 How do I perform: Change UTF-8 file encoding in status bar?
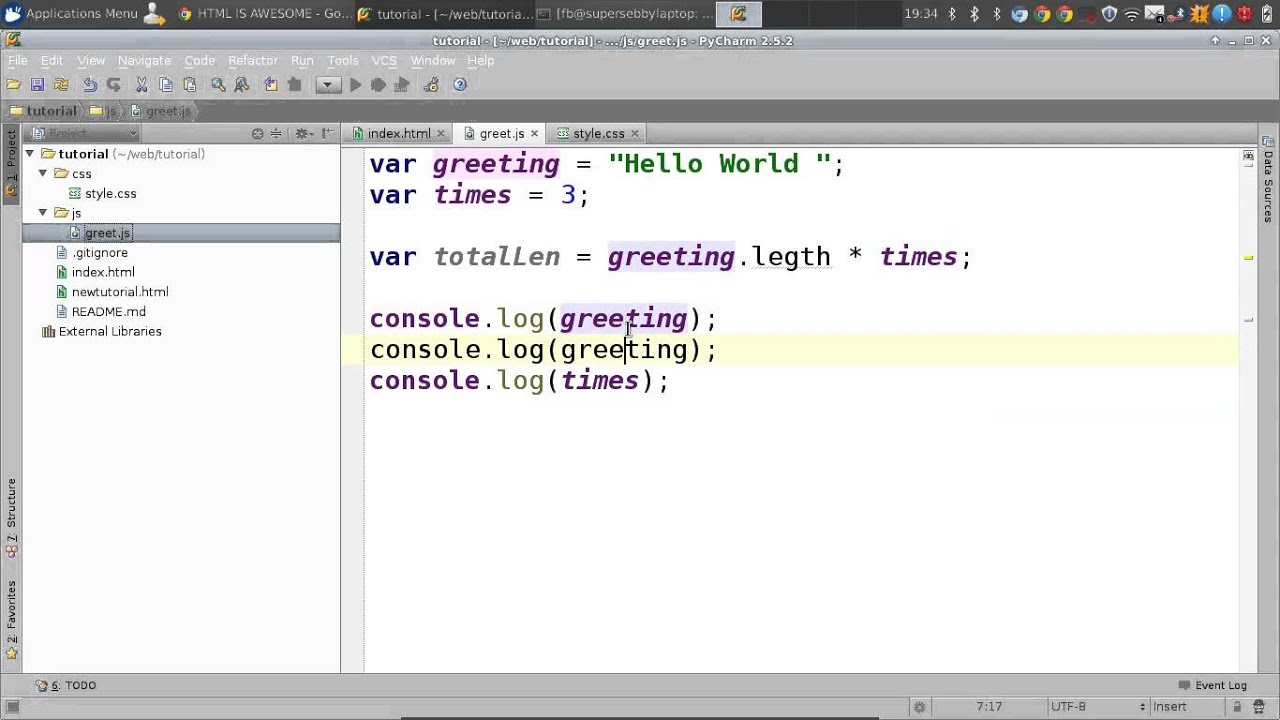tap(1096, 707)
